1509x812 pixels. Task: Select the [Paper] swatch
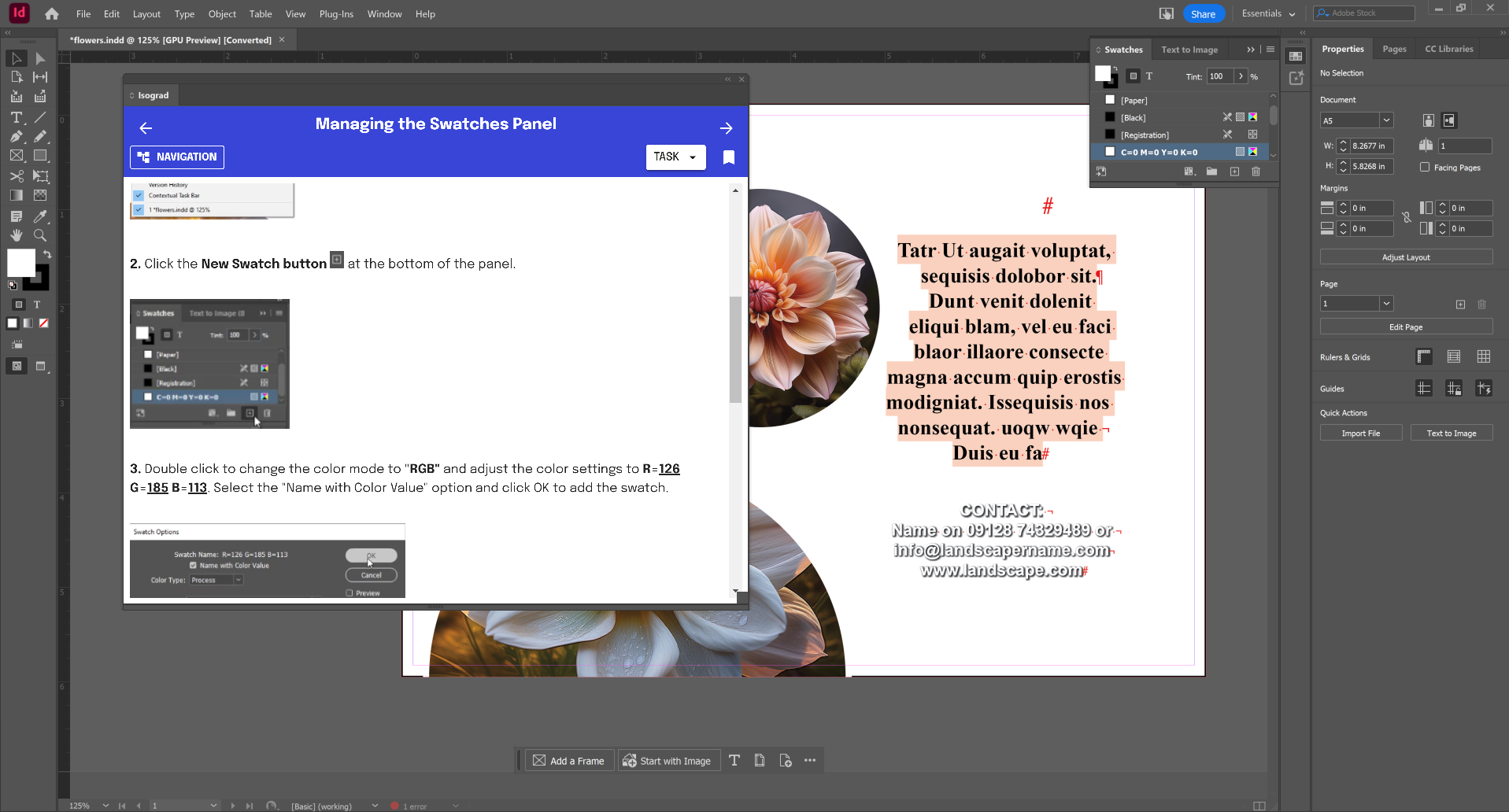pos(1180,100)
